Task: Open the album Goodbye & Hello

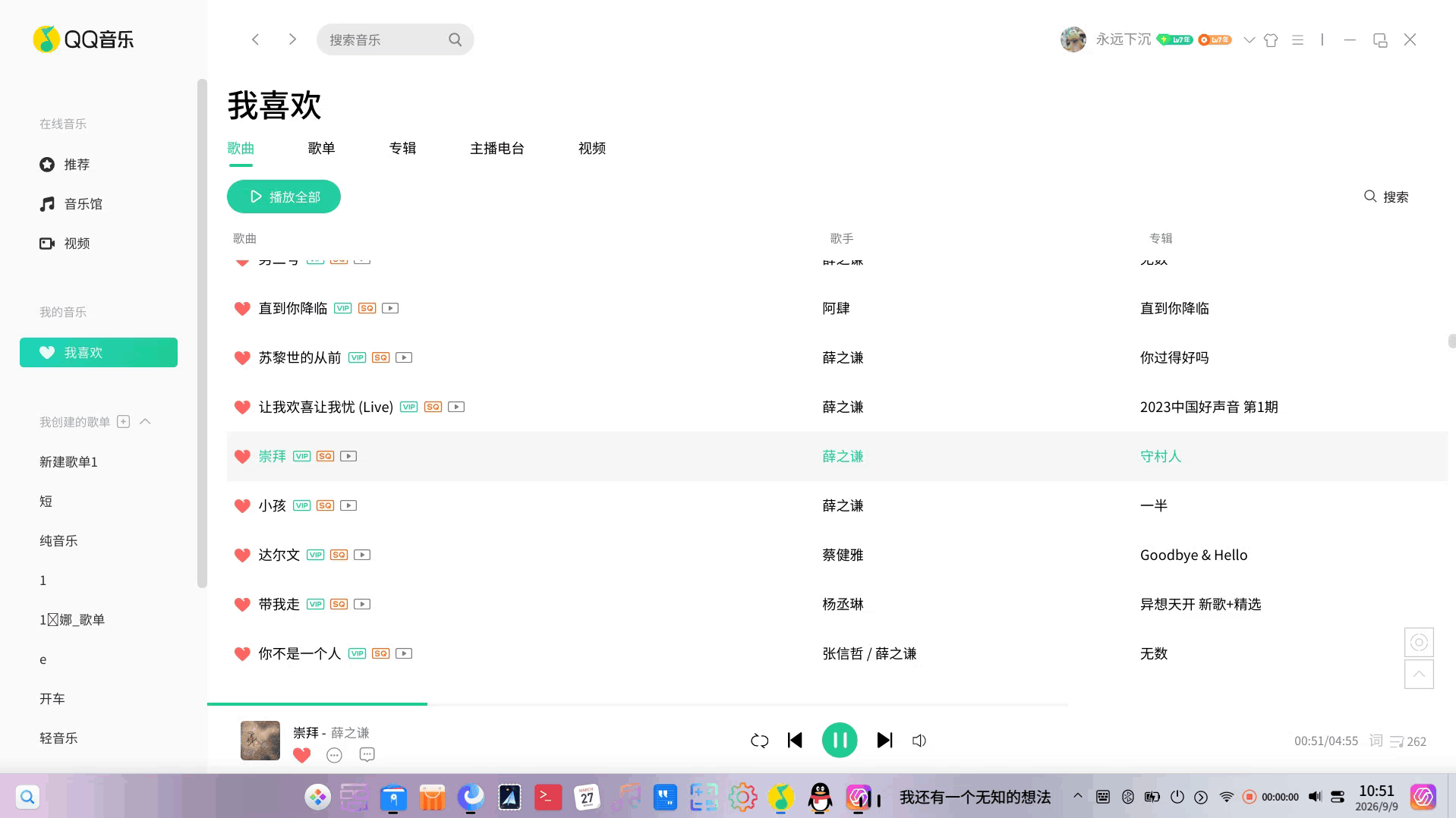Action: pos(1193,555)
